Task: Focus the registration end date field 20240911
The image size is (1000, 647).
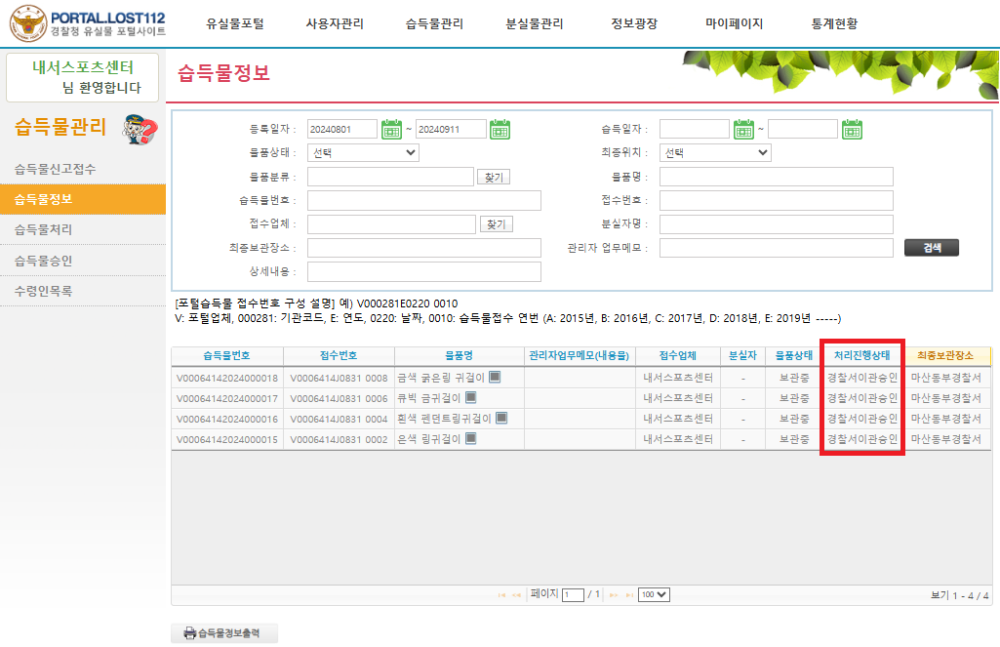Action: tap(451, 130)
